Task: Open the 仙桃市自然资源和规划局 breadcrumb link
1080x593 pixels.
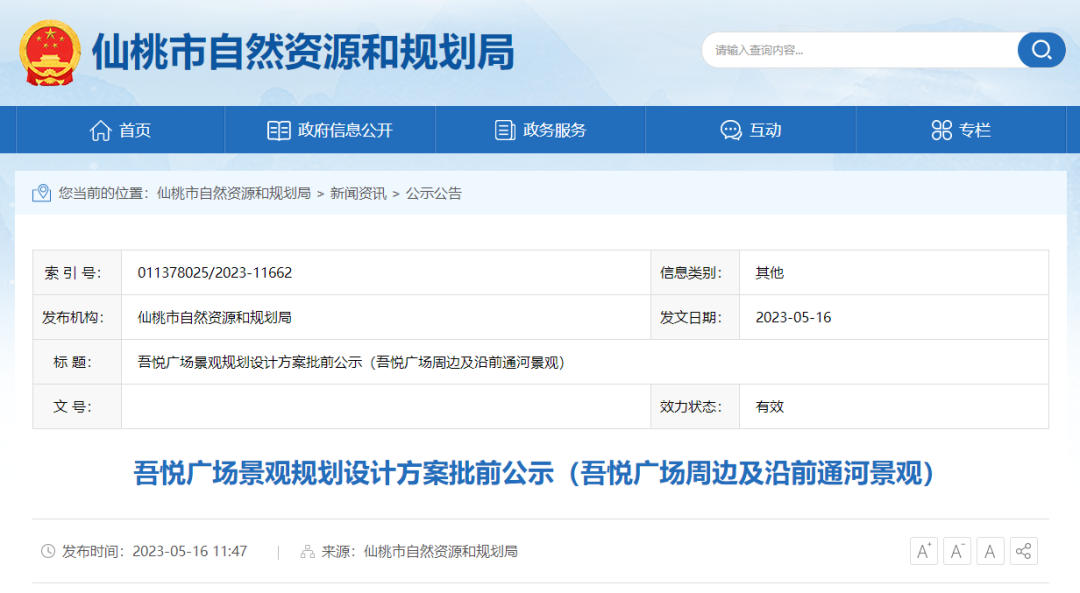Action: pyautogui.click(x=232, y=194)
